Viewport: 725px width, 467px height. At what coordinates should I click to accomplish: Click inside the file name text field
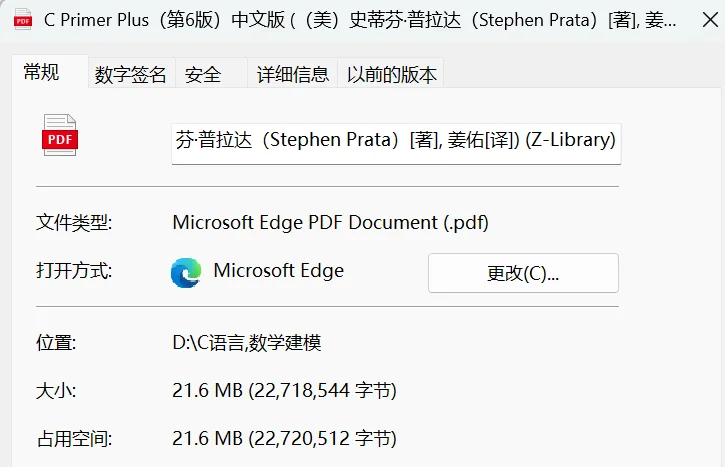(396, 143)
